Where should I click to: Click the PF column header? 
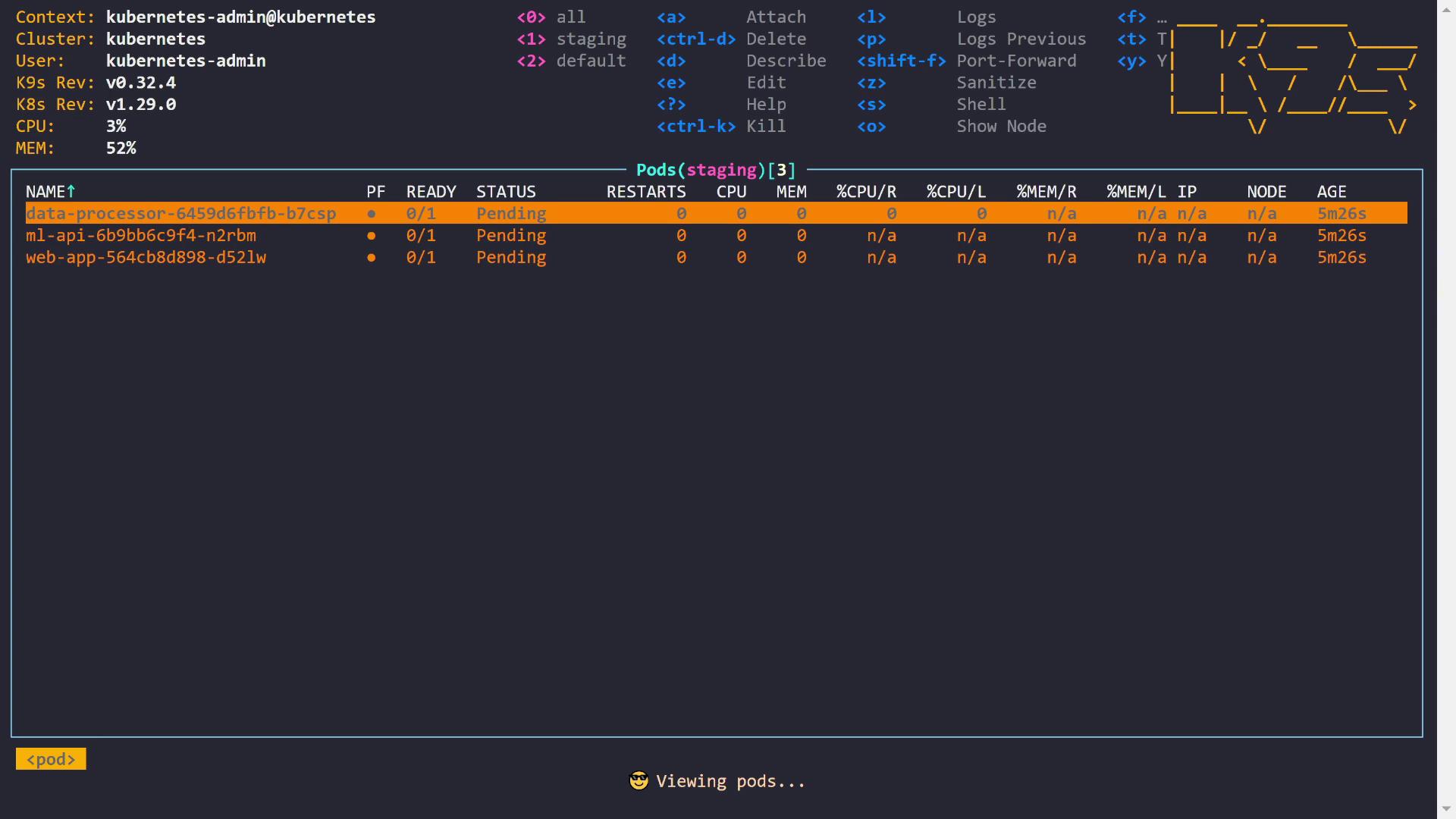coord(376,192)
